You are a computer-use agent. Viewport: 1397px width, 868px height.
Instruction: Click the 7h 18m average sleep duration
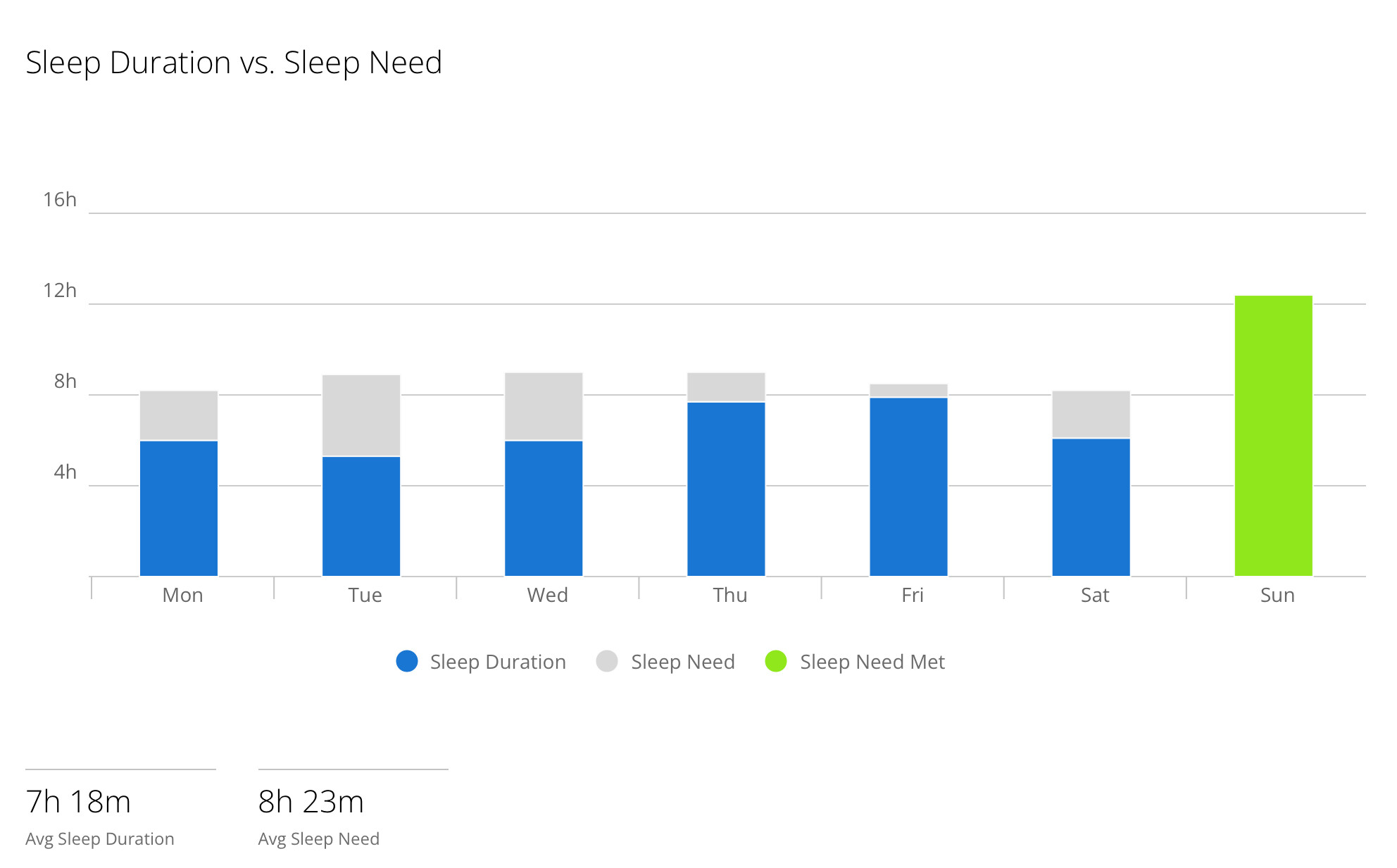click(78, 802)
